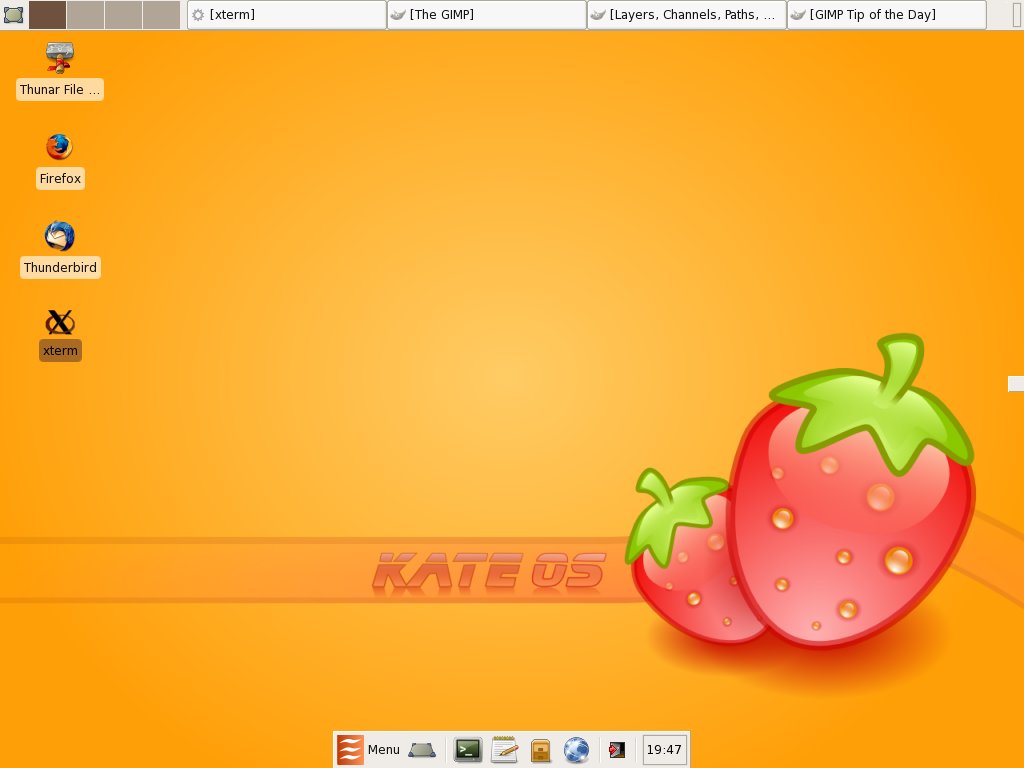Switch to [The GIMP] taskbar window

tap(487, 14)
